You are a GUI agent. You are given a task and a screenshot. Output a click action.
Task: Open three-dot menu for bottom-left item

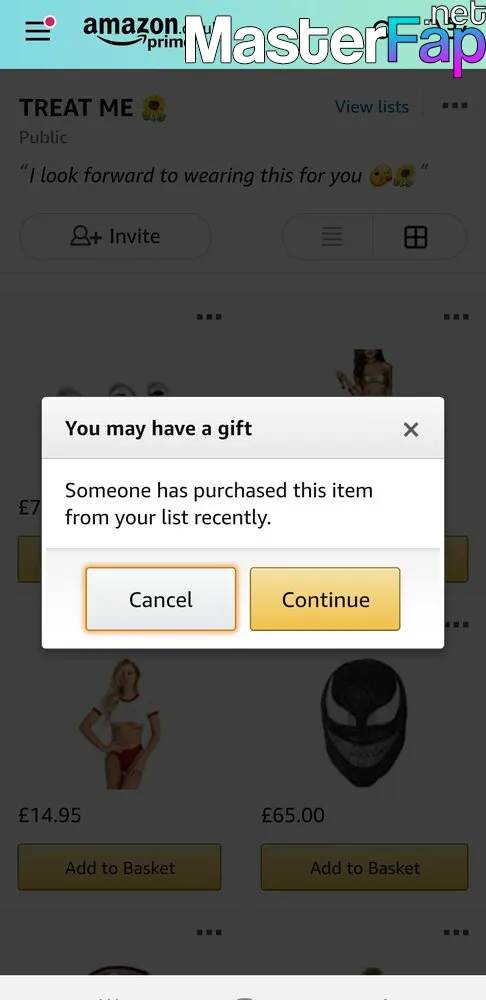(209, 932)
